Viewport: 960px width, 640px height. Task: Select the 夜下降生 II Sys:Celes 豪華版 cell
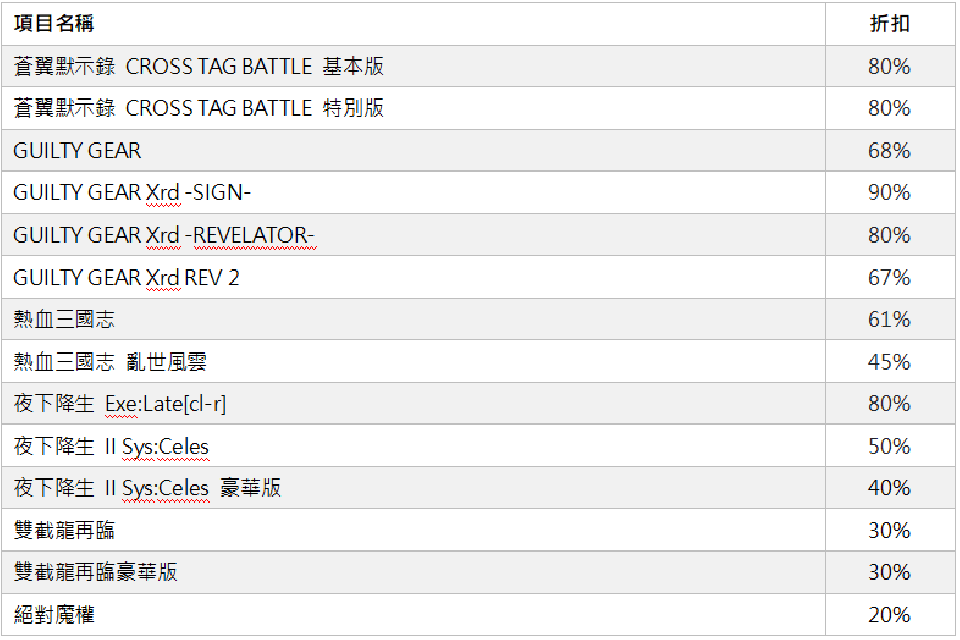click(x=148, y=488)
